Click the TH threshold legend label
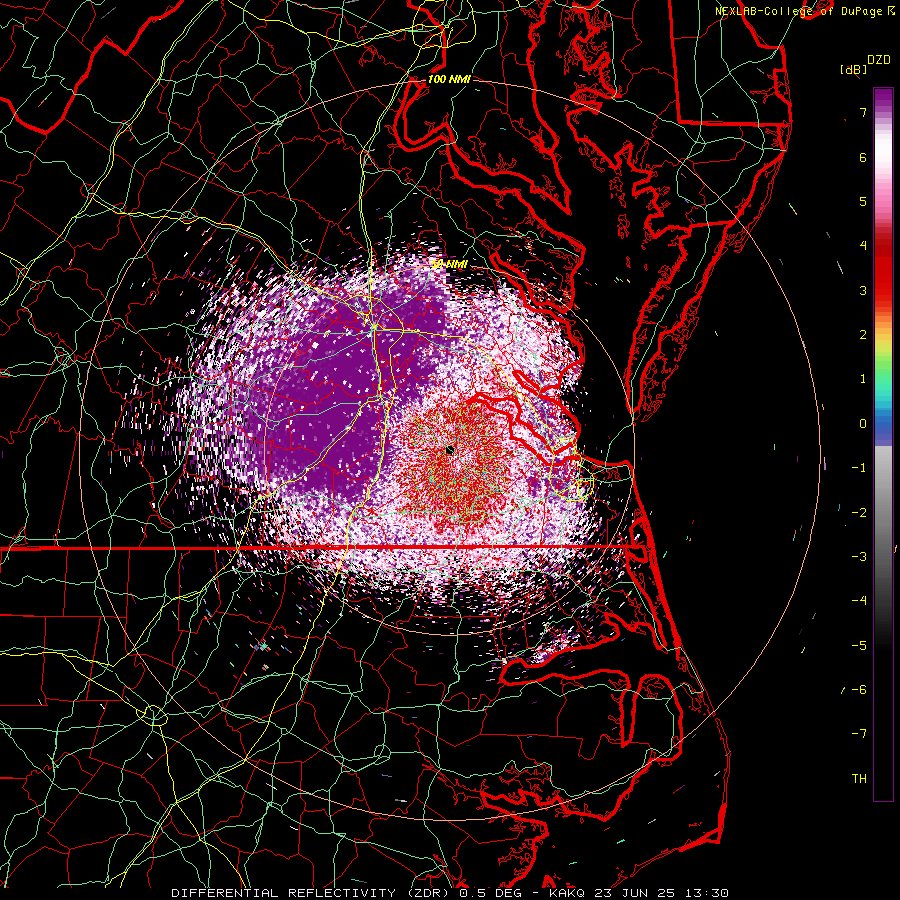The image size is (900, 900). [859, 779]
